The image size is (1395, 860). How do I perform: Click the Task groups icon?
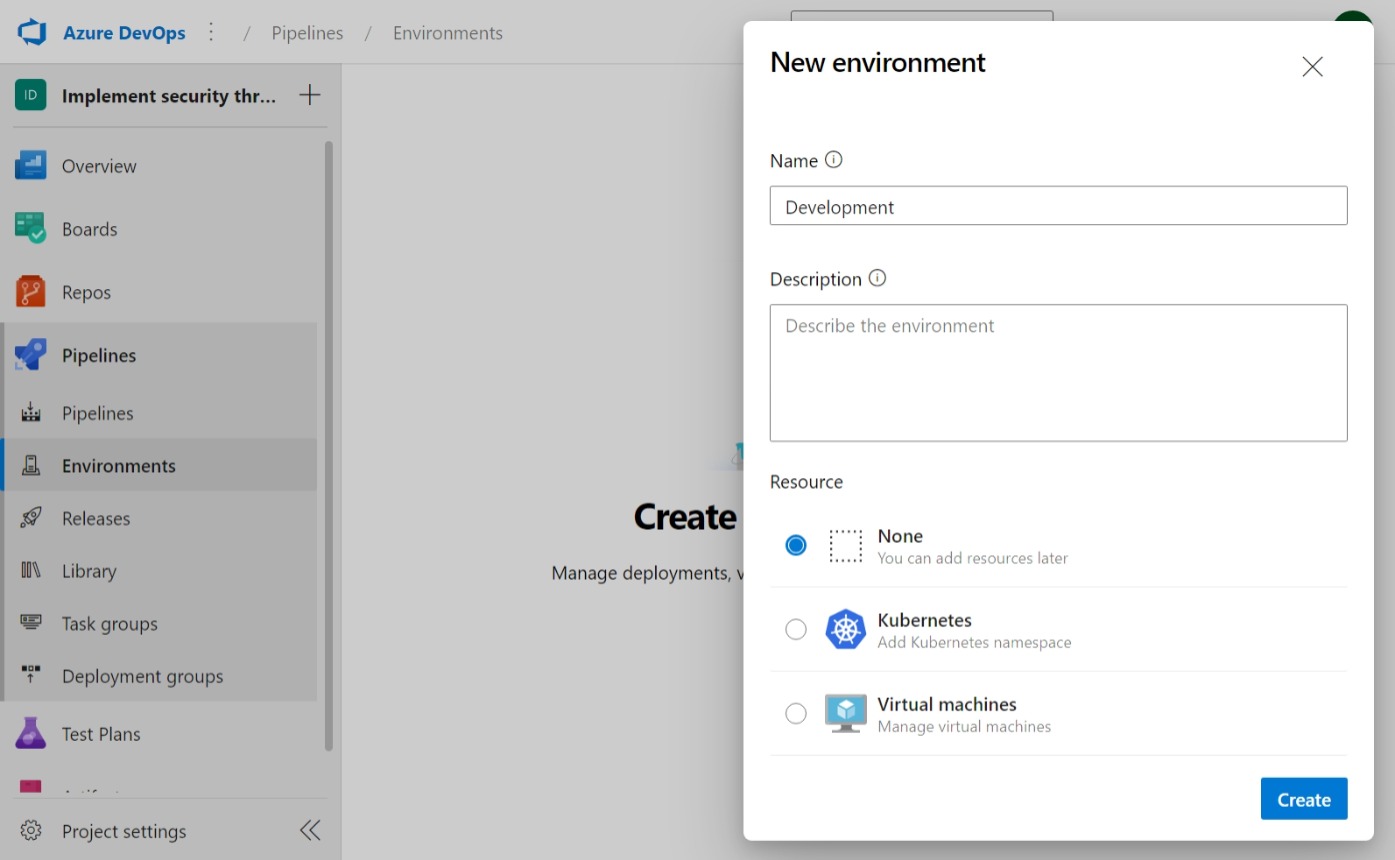[x=31, y=623]
